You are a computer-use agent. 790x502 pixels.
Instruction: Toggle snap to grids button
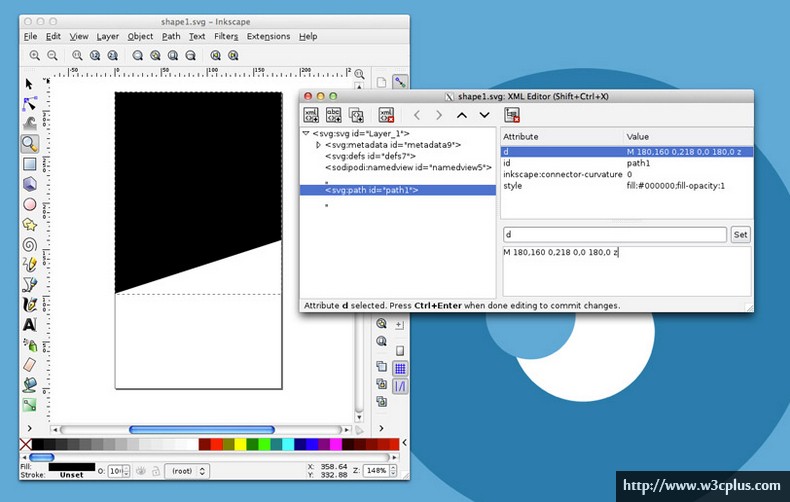400,369
